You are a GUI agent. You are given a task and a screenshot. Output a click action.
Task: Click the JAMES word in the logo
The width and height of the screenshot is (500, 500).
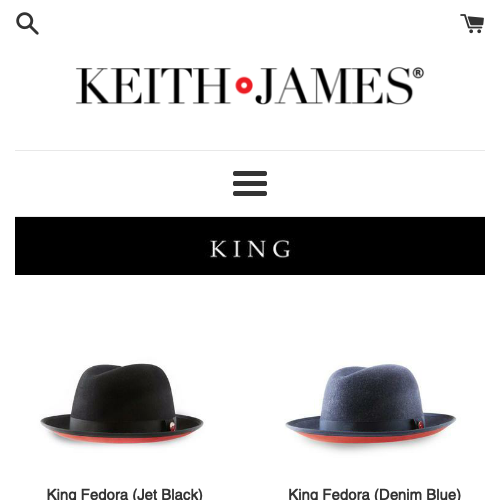(x=335, y=86)
